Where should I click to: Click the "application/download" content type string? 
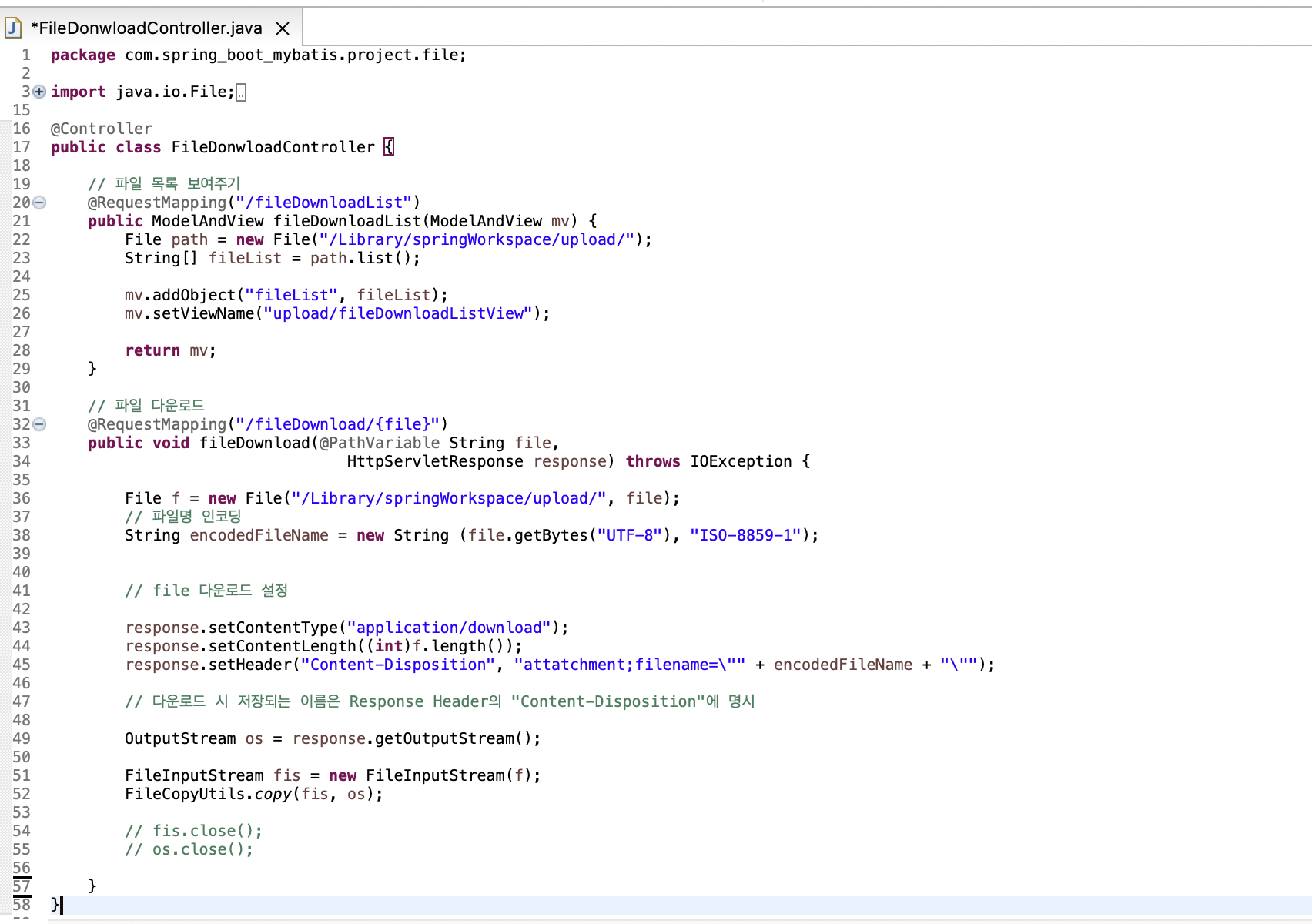[x=450, y=628]
